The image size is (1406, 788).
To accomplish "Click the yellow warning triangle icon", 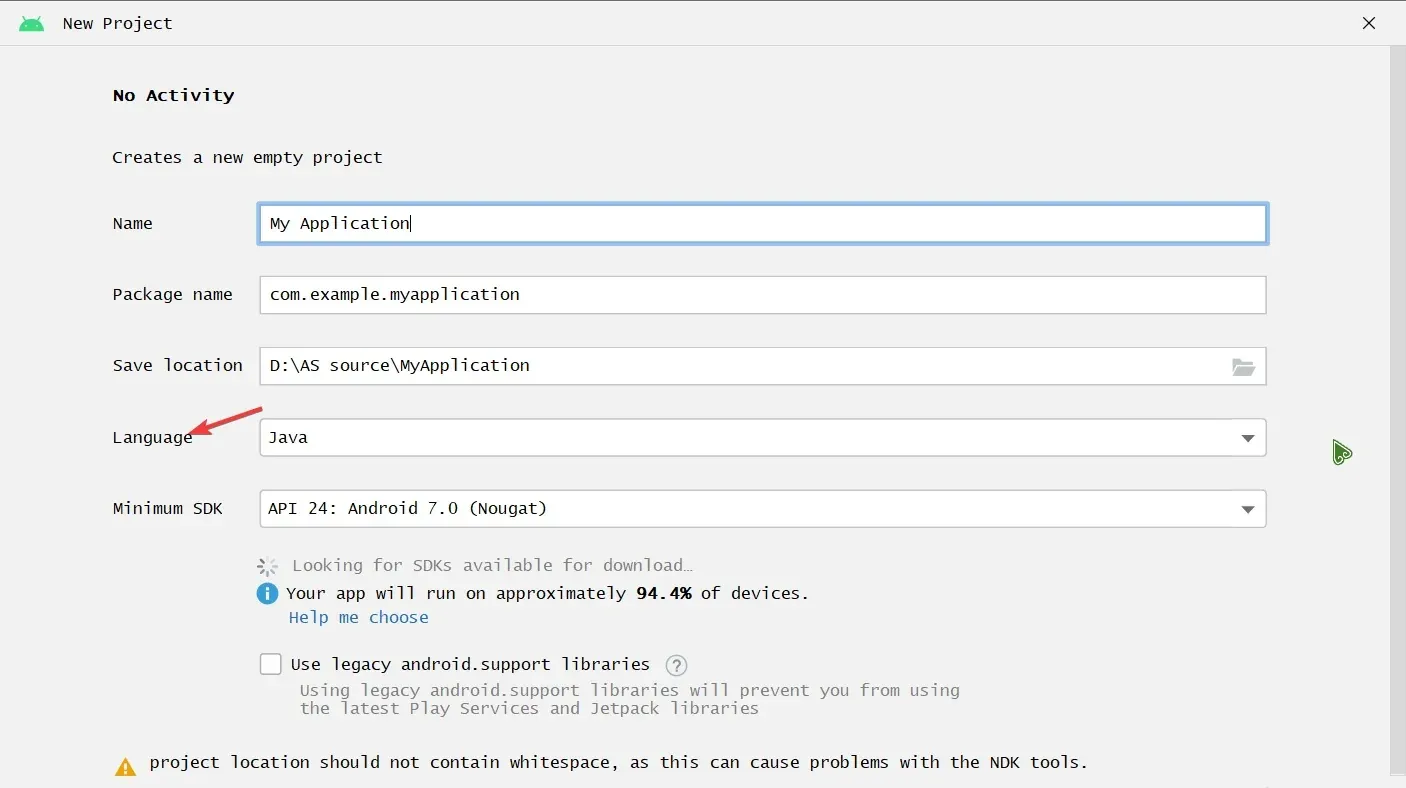I will point(125,767).
